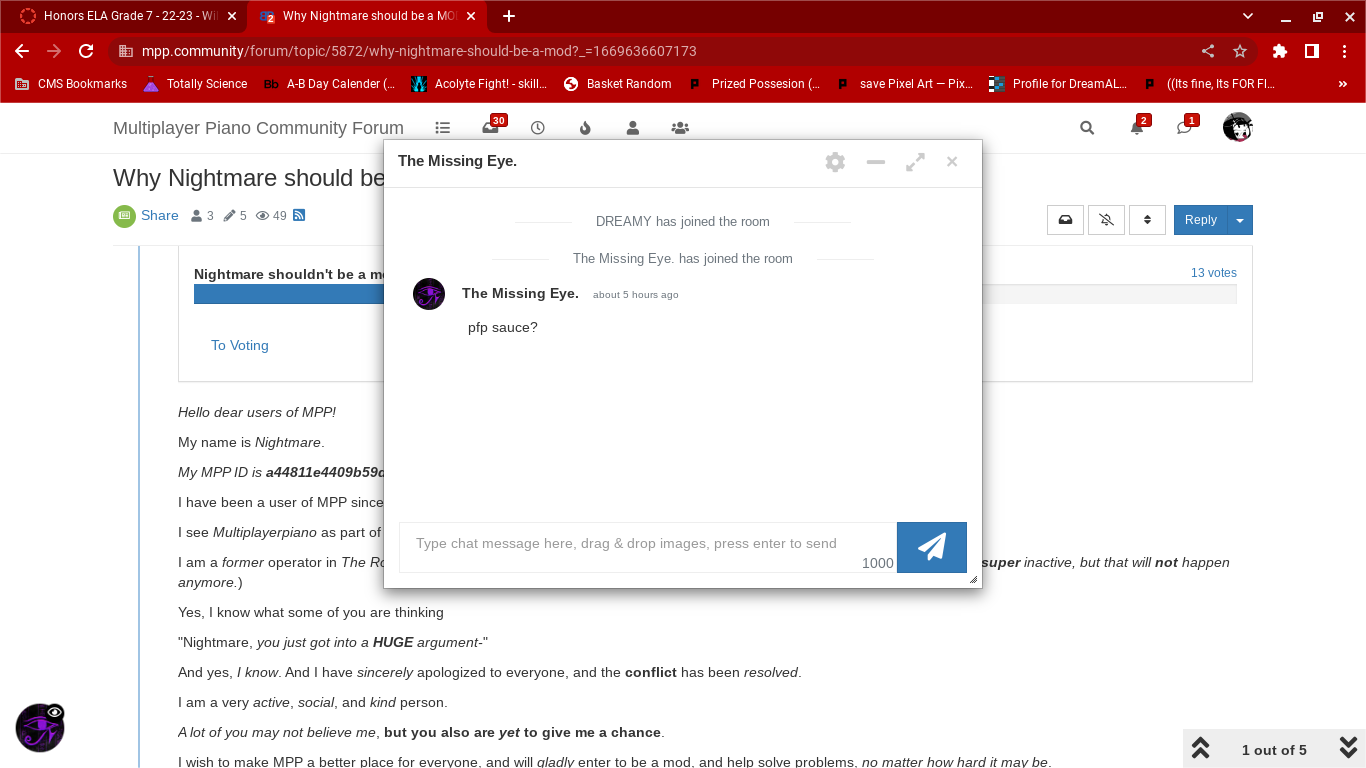
Task: Open post sort order dropdown
Action: coord(1147,220)
